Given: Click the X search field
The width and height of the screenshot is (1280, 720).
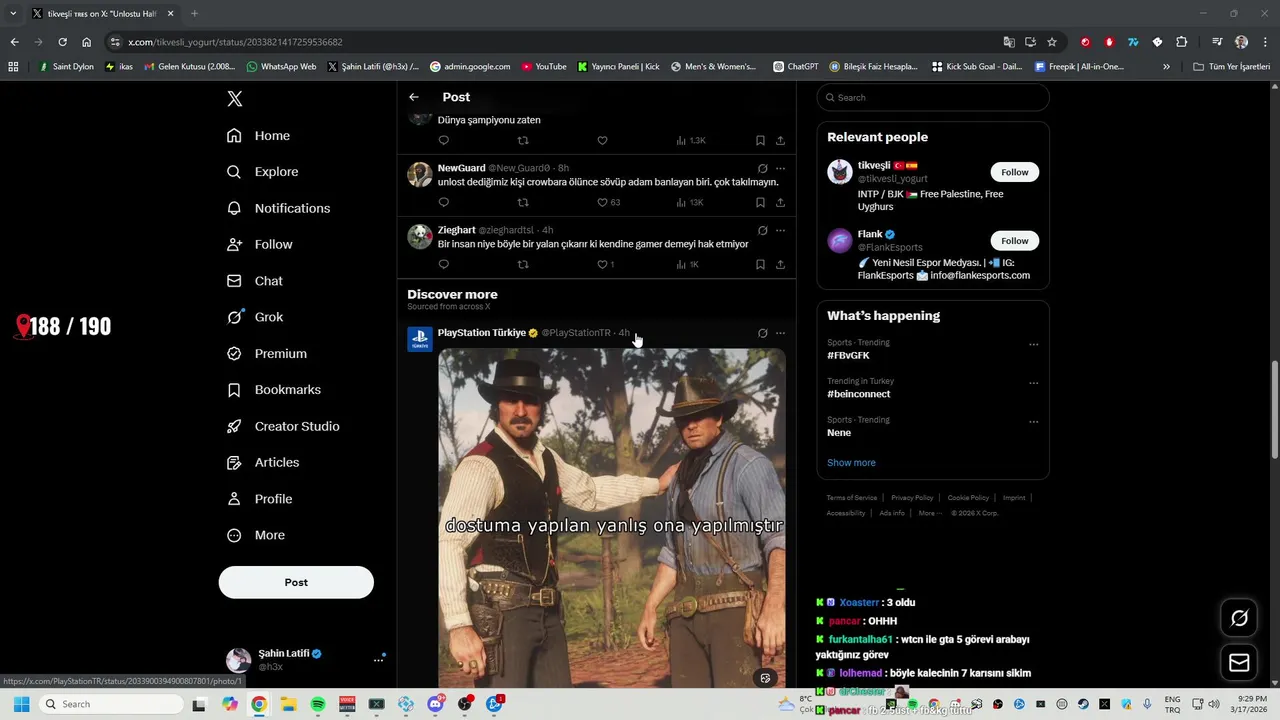Looking at the screenshot, I should [x=933, y=97].
